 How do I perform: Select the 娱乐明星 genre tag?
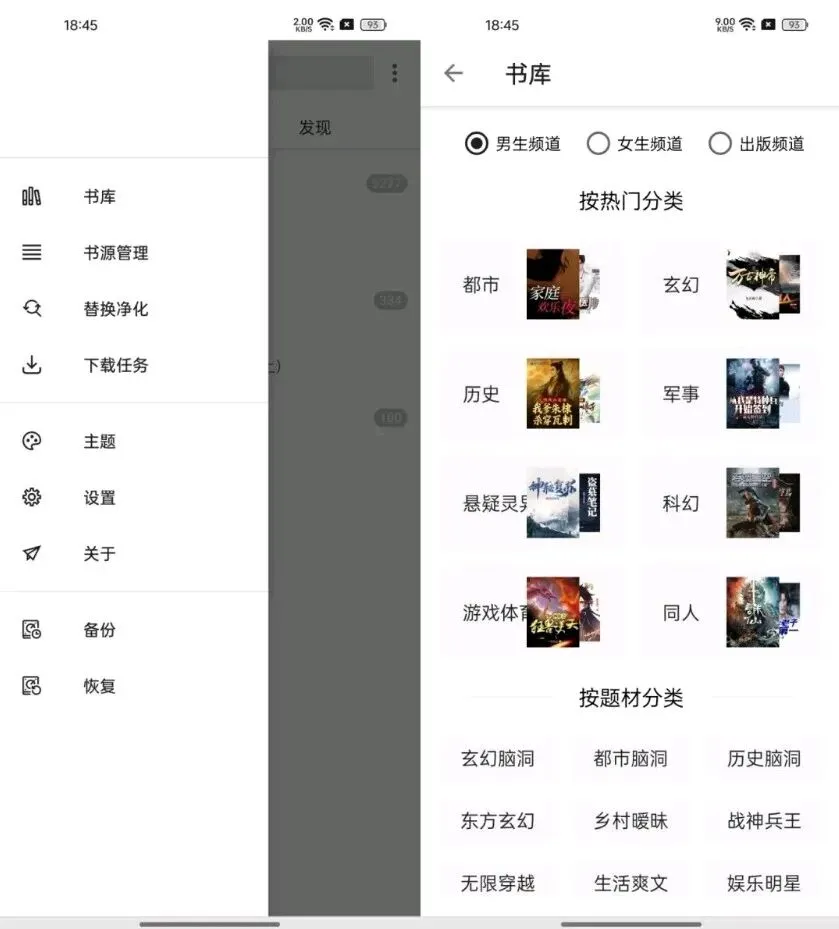click(764, 883)
